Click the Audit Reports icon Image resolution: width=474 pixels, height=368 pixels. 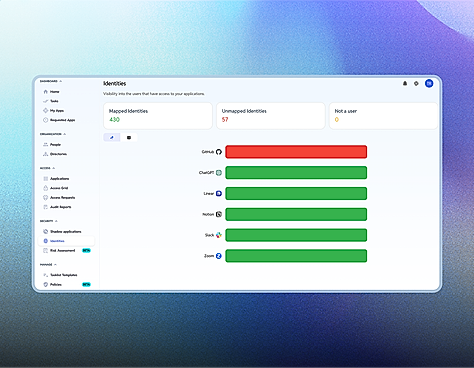[46, 207]
